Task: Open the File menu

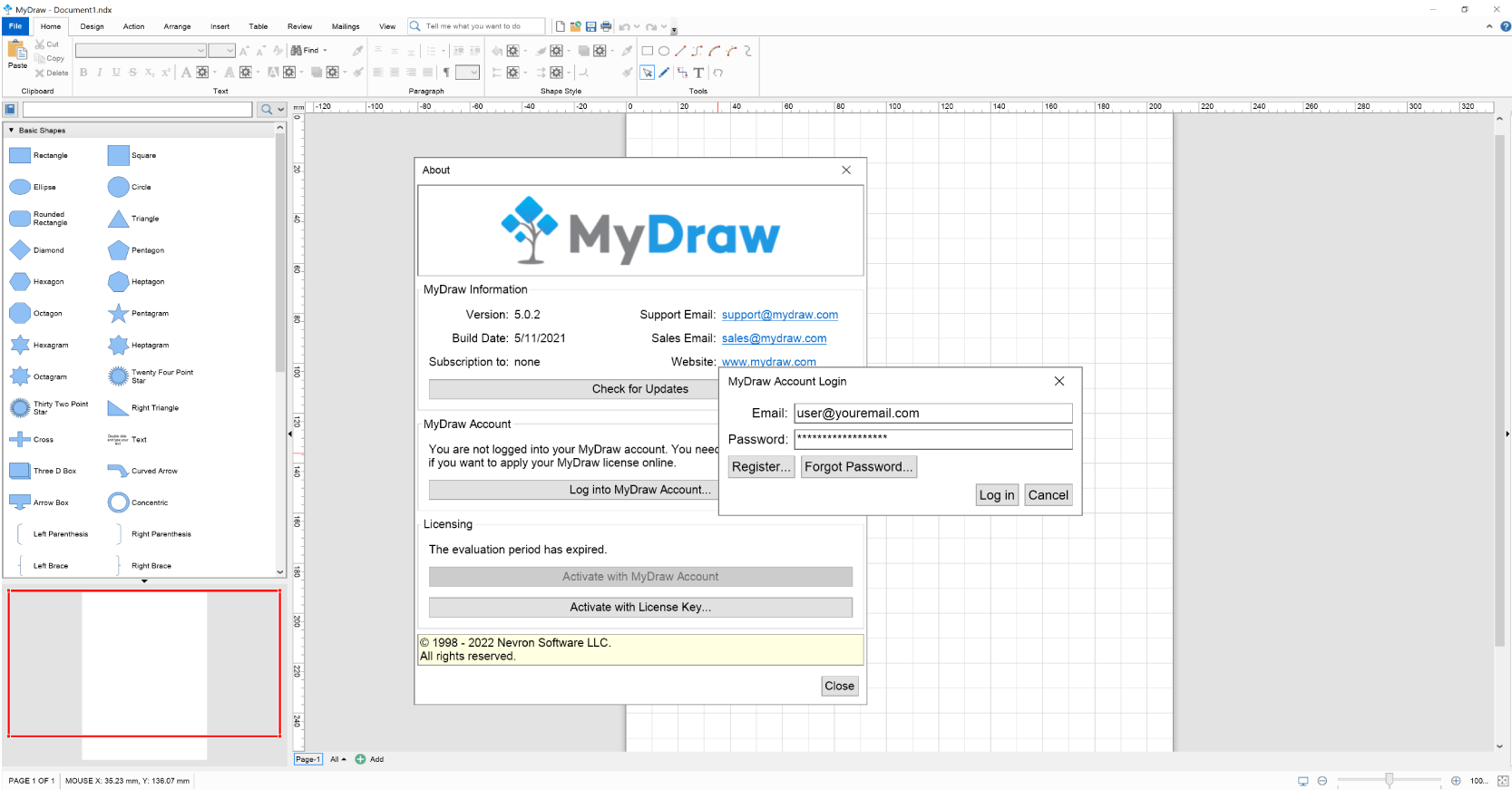Action: (15, 26)
